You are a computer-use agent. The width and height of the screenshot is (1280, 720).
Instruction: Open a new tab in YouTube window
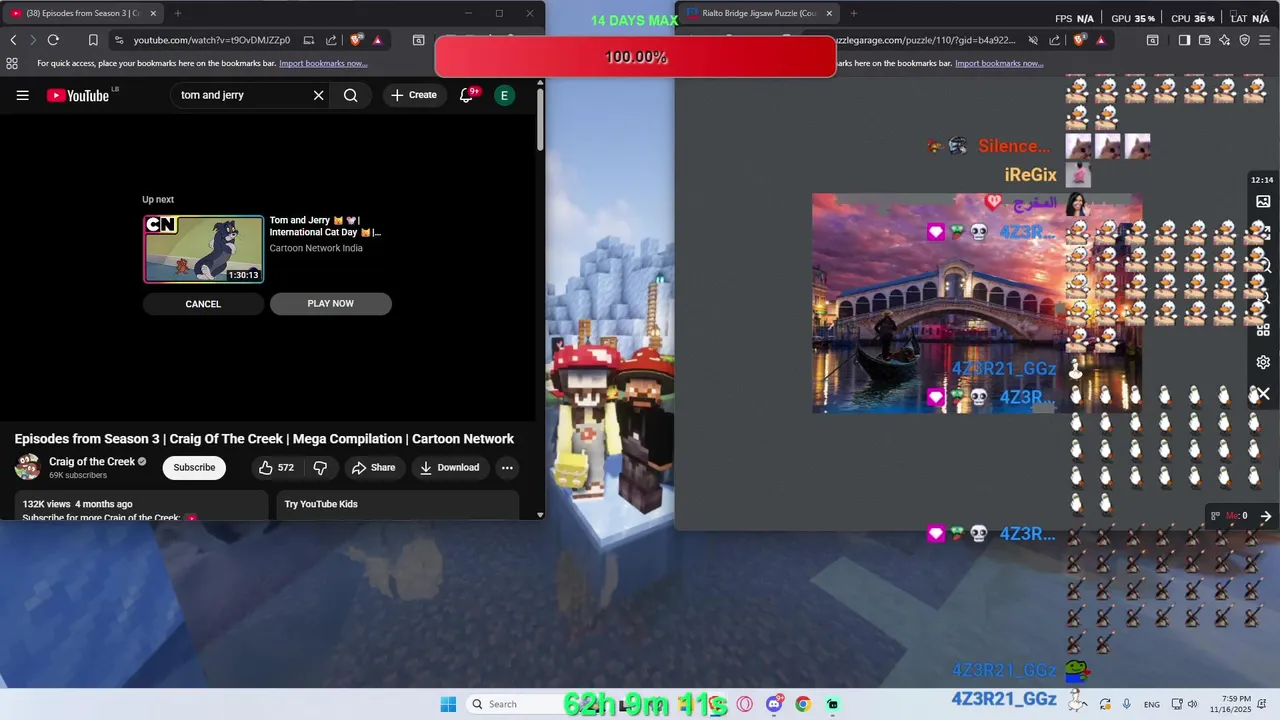click(178, 13)
